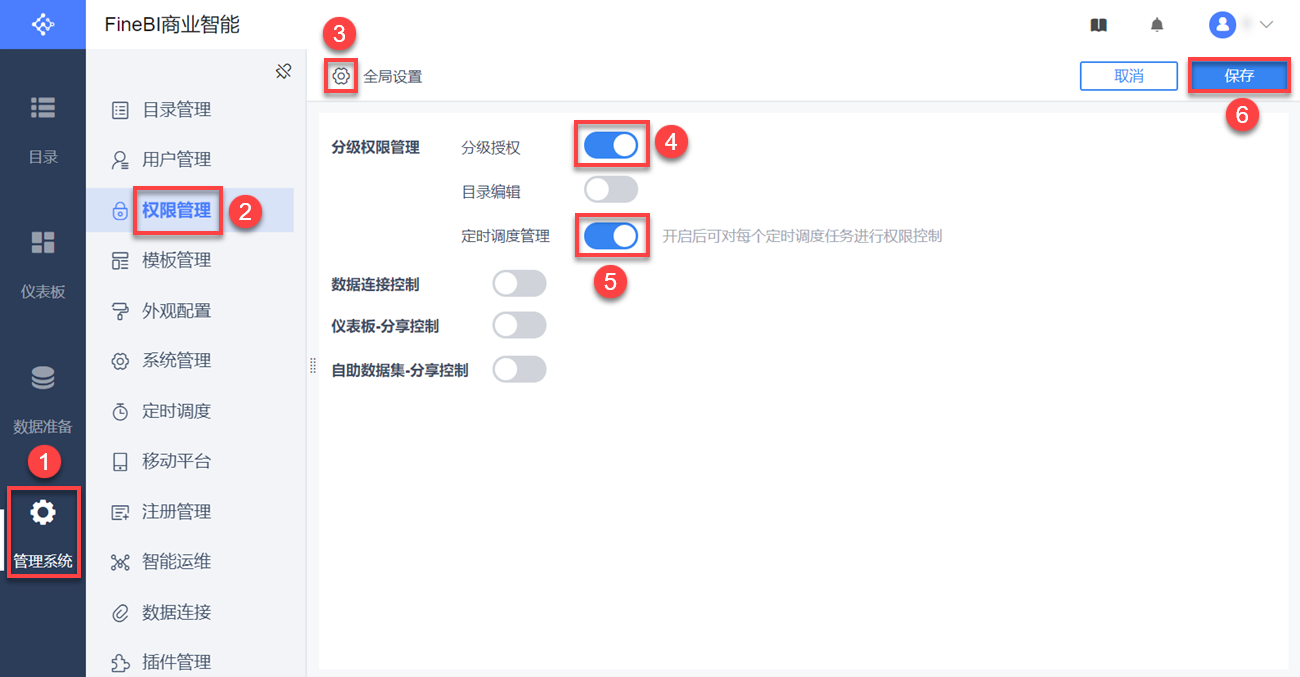Screen dimensions: 1300x677
Task: Click the 保存 save button
Action: 1239,76
